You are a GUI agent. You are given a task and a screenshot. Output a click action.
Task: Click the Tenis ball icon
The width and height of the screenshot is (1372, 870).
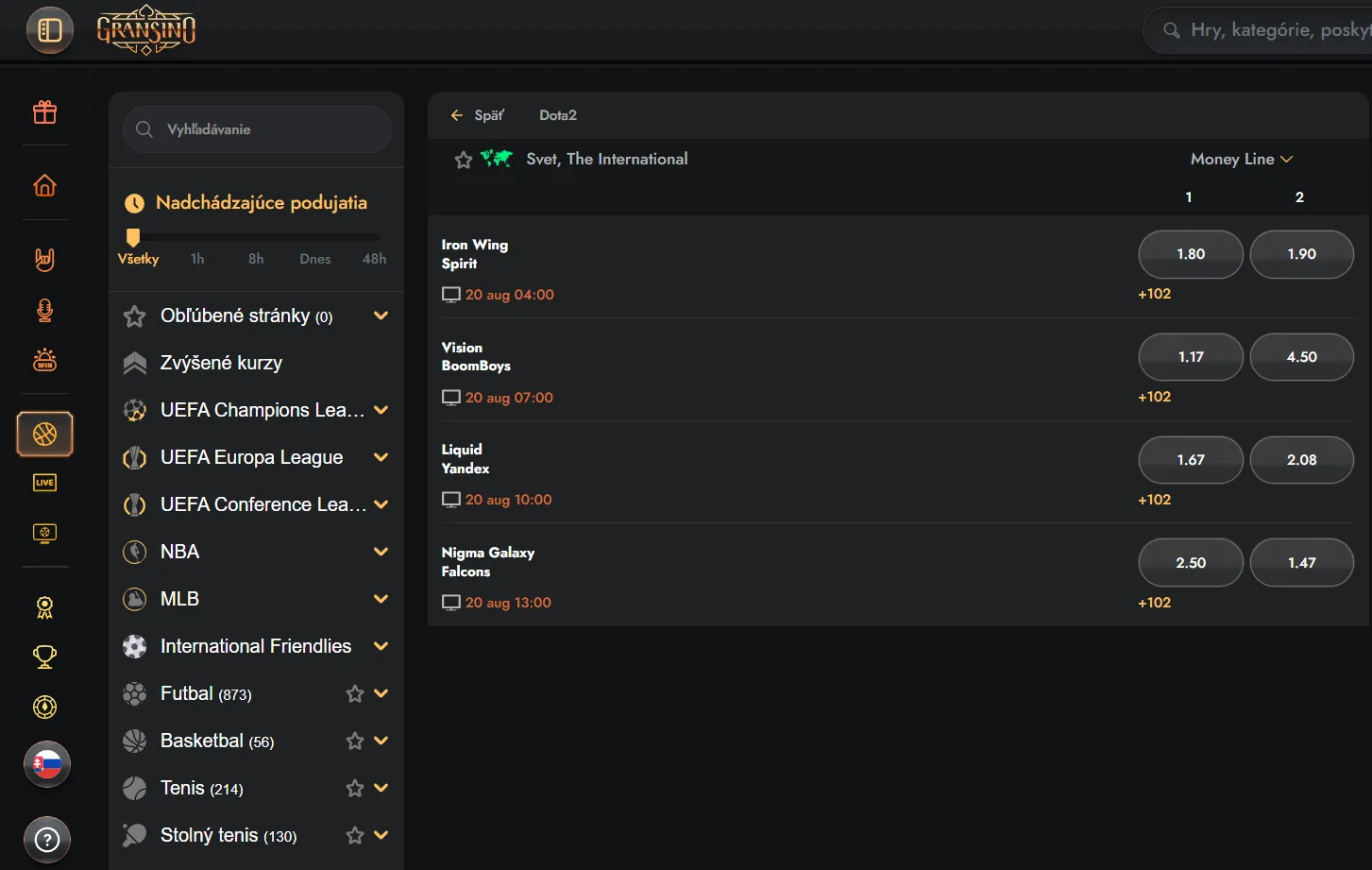(135, 788)
